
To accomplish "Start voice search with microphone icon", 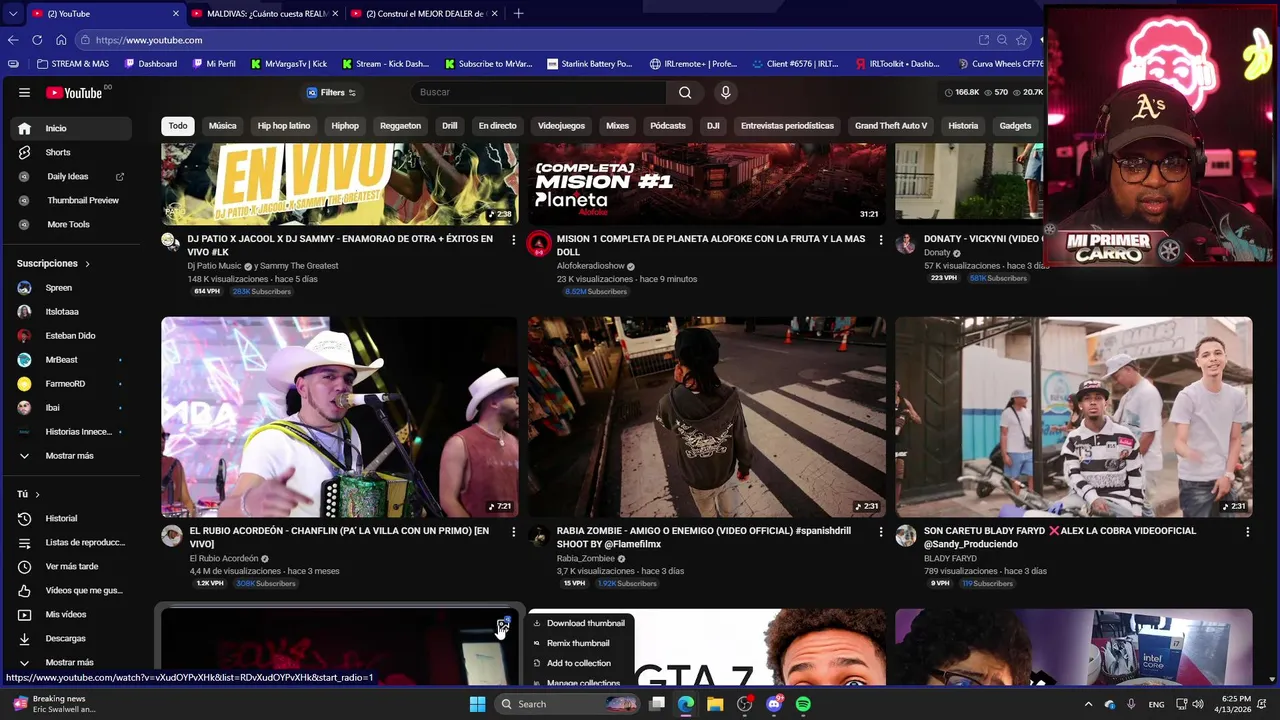I will click(x=726, y=93).
